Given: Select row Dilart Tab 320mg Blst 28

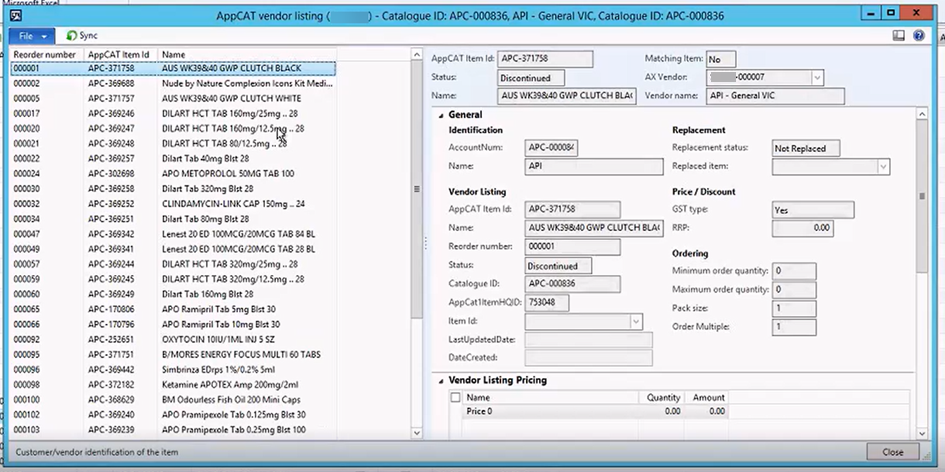Looking at the screenshot, I should click(172, 189).
